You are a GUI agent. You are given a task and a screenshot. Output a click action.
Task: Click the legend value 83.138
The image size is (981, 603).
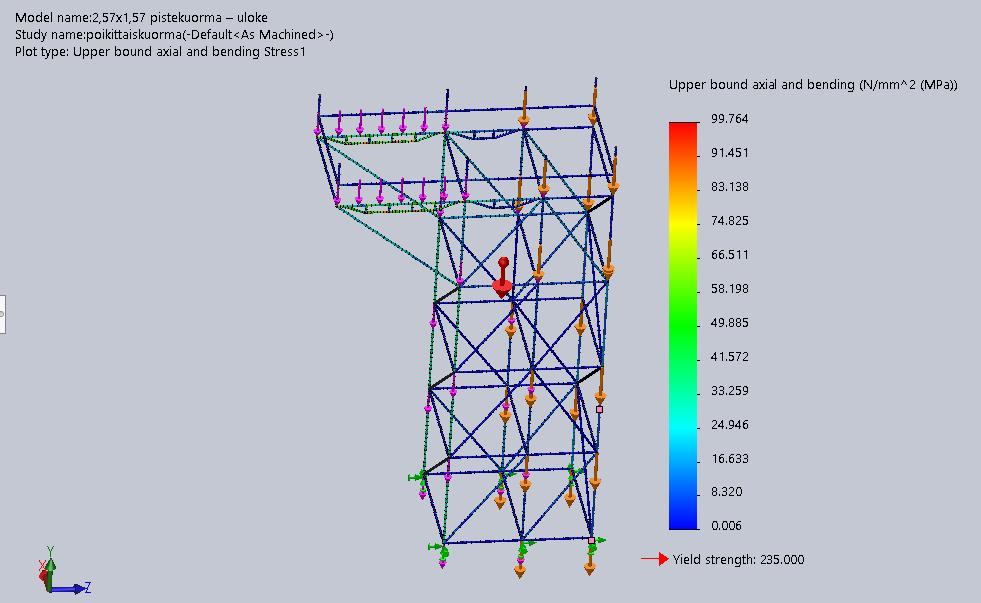coord(729,186)
